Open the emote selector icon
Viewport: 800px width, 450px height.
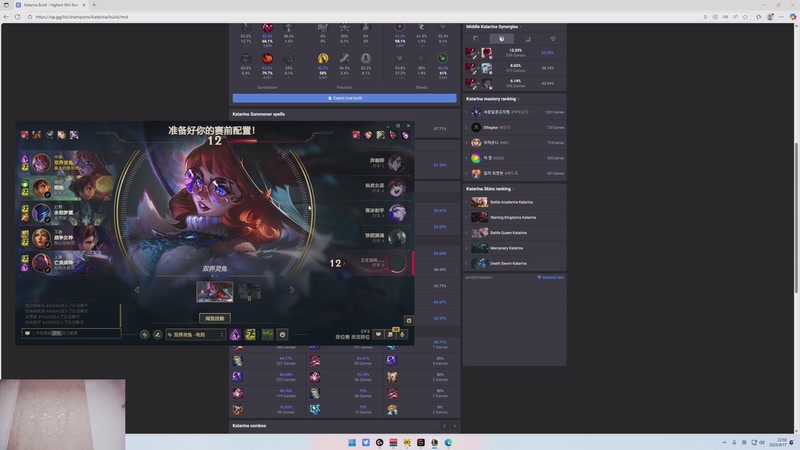click(x=282, y=335)
